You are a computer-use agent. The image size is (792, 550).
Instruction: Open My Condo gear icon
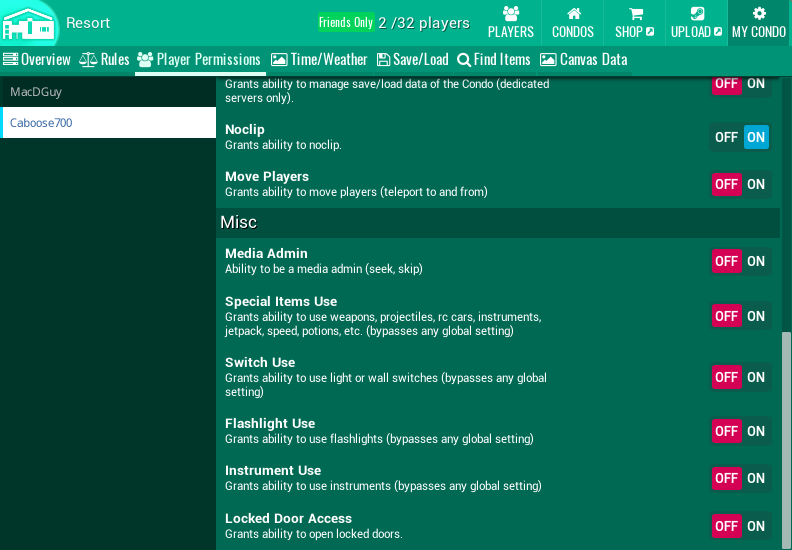pyautogui.click(x=759, y=13)
